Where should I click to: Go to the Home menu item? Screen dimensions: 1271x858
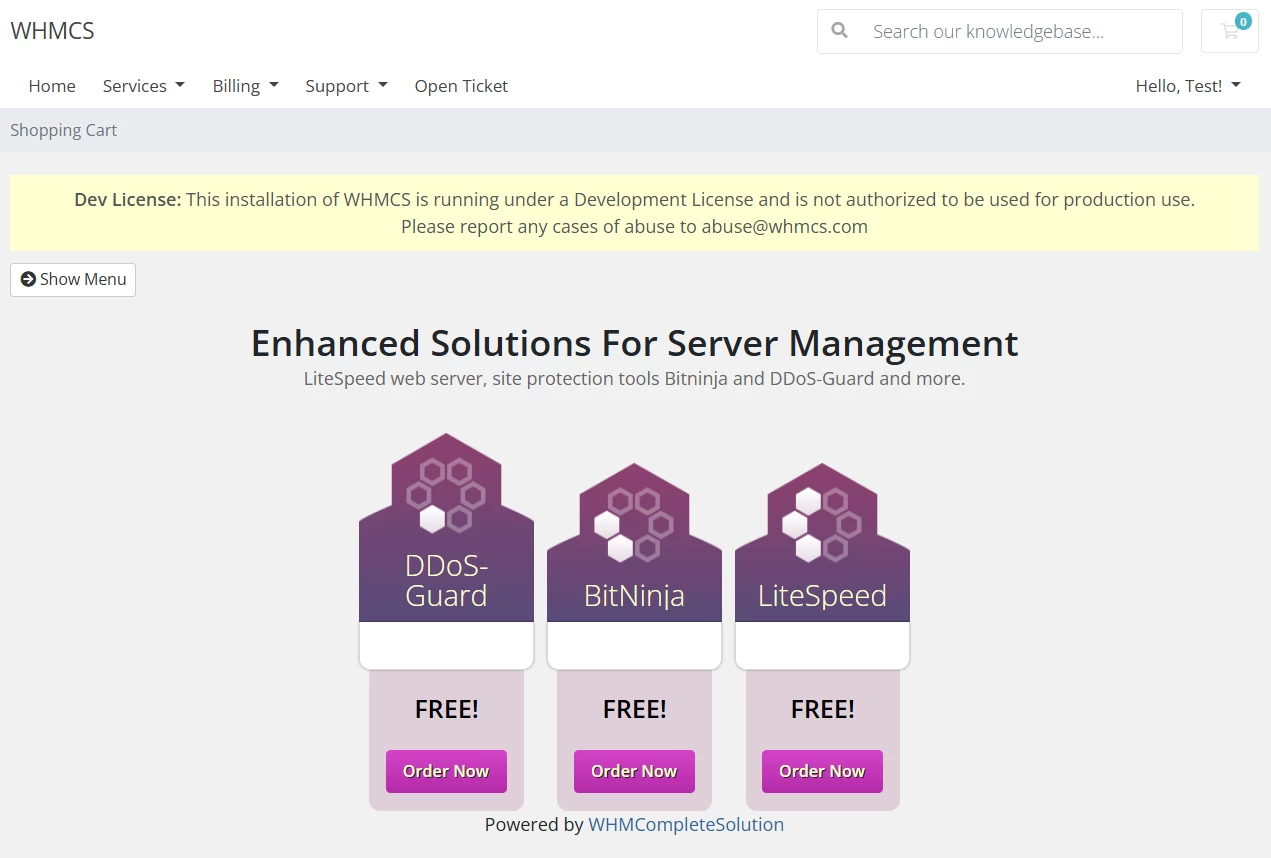click(52, 86)
